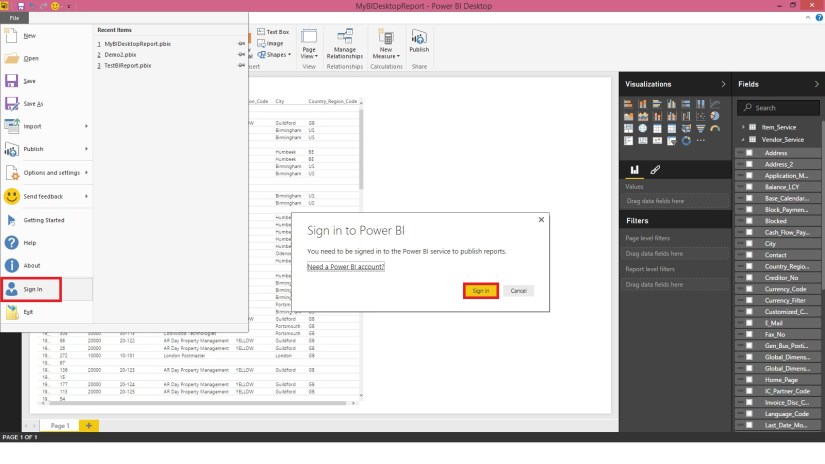Click Manage Relationships ribbon icon
This screenshot has width=825, height=464.
tap(345, 44)
